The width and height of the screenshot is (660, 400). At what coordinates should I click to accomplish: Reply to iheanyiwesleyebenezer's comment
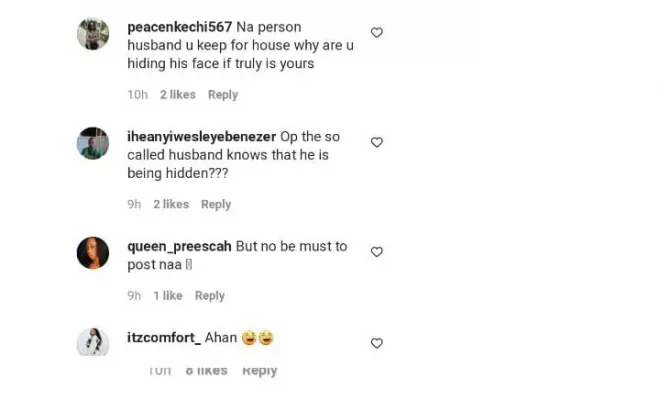point(216,204)
